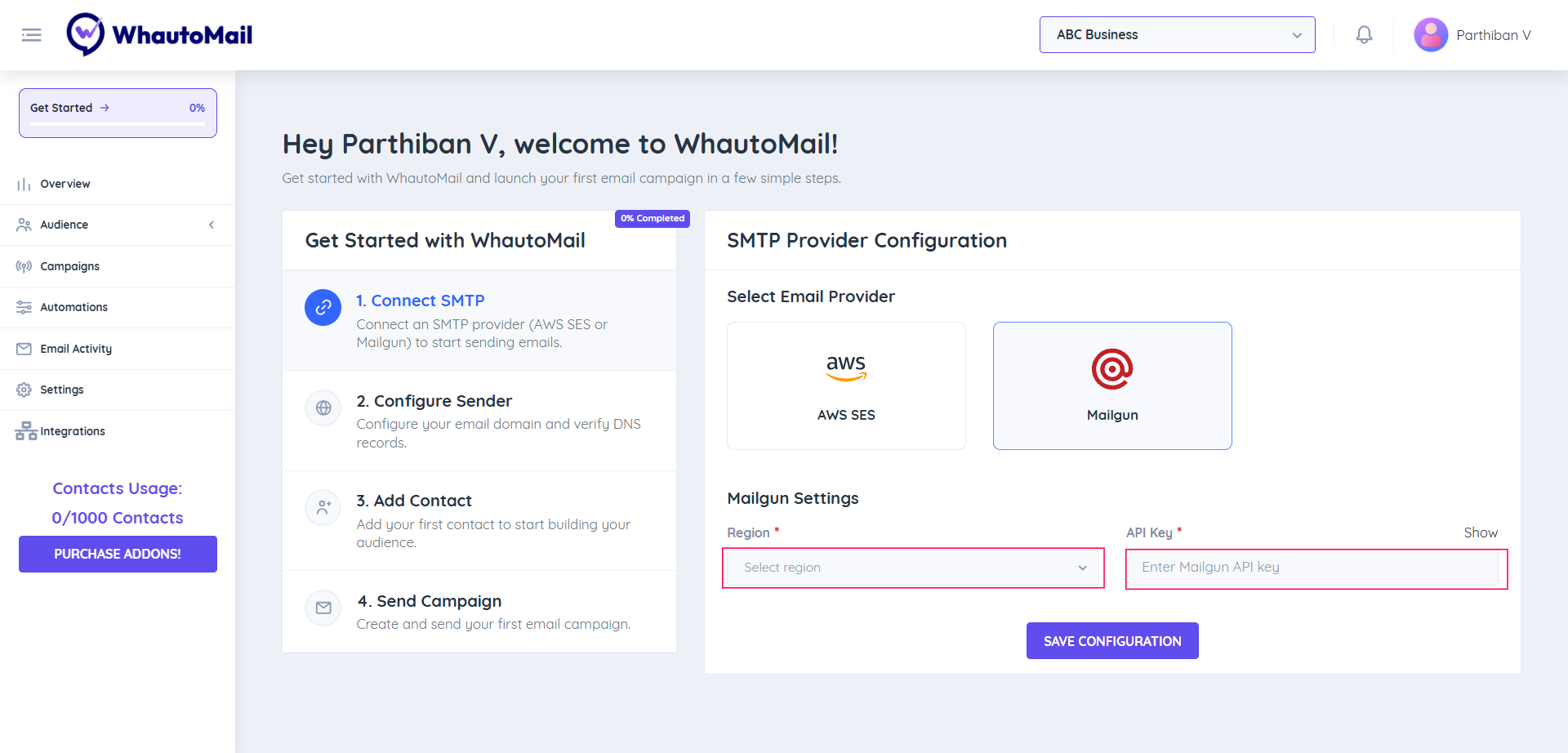
Task: Click the PURCHASE ADDONS button
Action: tap(117, 554)
